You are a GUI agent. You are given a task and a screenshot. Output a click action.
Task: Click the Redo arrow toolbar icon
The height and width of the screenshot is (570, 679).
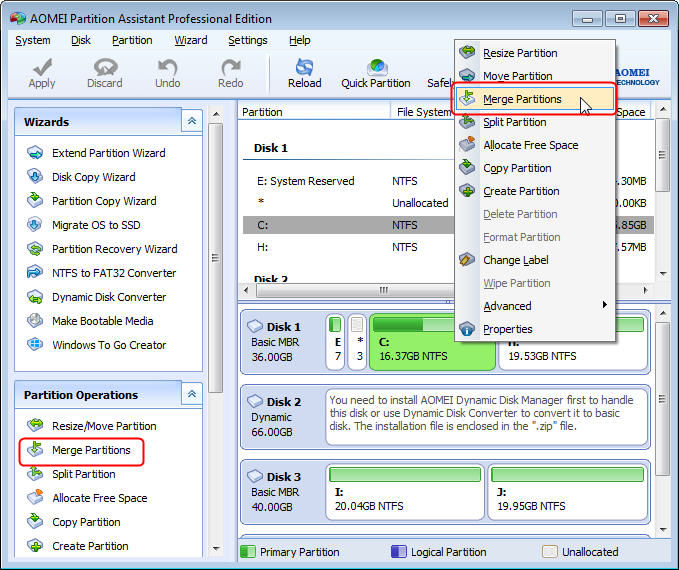[x=230, y=67]
